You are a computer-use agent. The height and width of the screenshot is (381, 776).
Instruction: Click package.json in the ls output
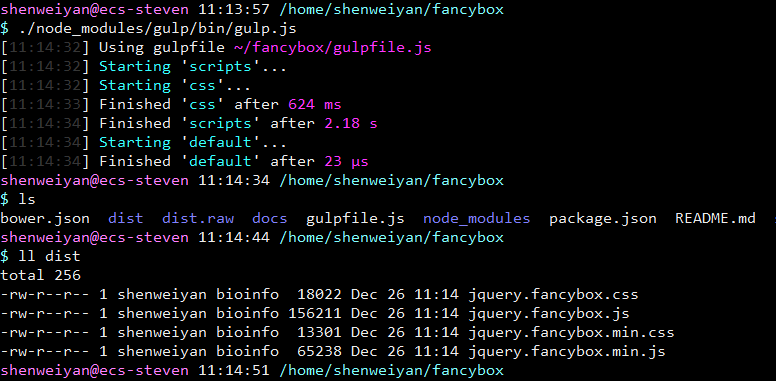tap(603, 218)
